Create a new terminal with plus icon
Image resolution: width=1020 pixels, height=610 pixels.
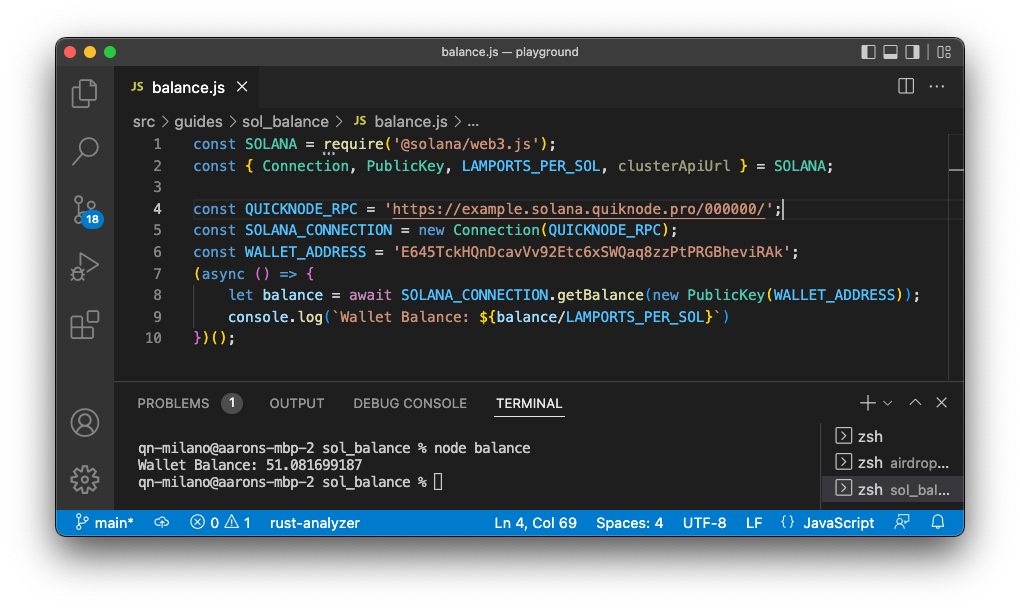866,403
